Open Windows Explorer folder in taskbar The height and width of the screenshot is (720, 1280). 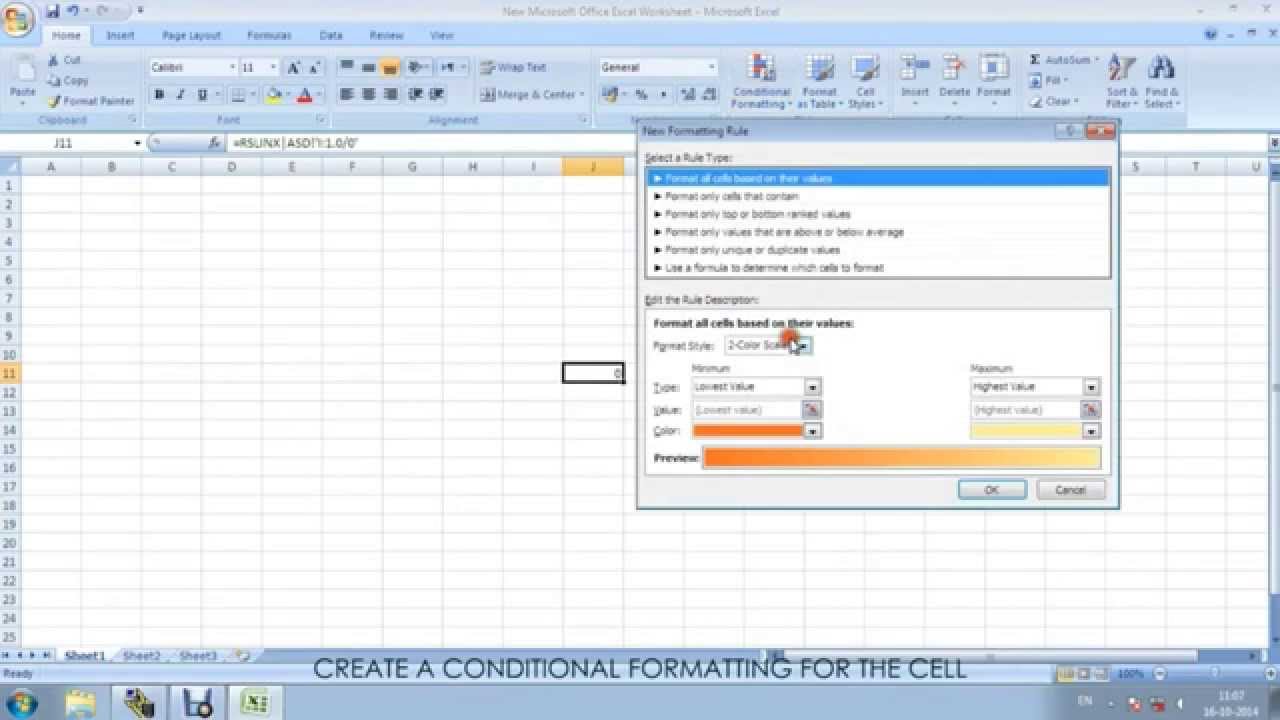point(79,702)
